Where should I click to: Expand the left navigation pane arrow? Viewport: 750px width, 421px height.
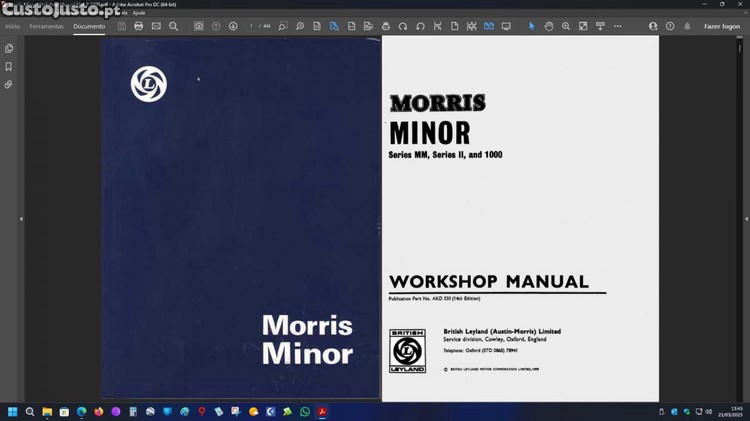[21, 219]
